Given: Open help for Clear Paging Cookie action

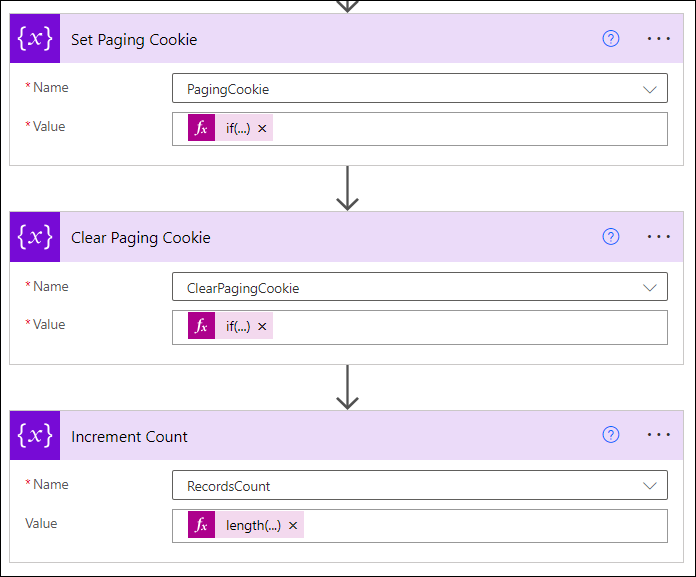Looking at the screenshot, I should coord(611,237).
